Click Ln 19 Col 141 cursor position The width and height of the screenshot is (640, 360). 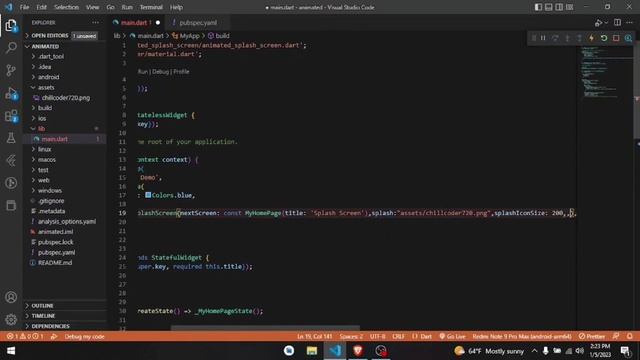click(314, 336)
